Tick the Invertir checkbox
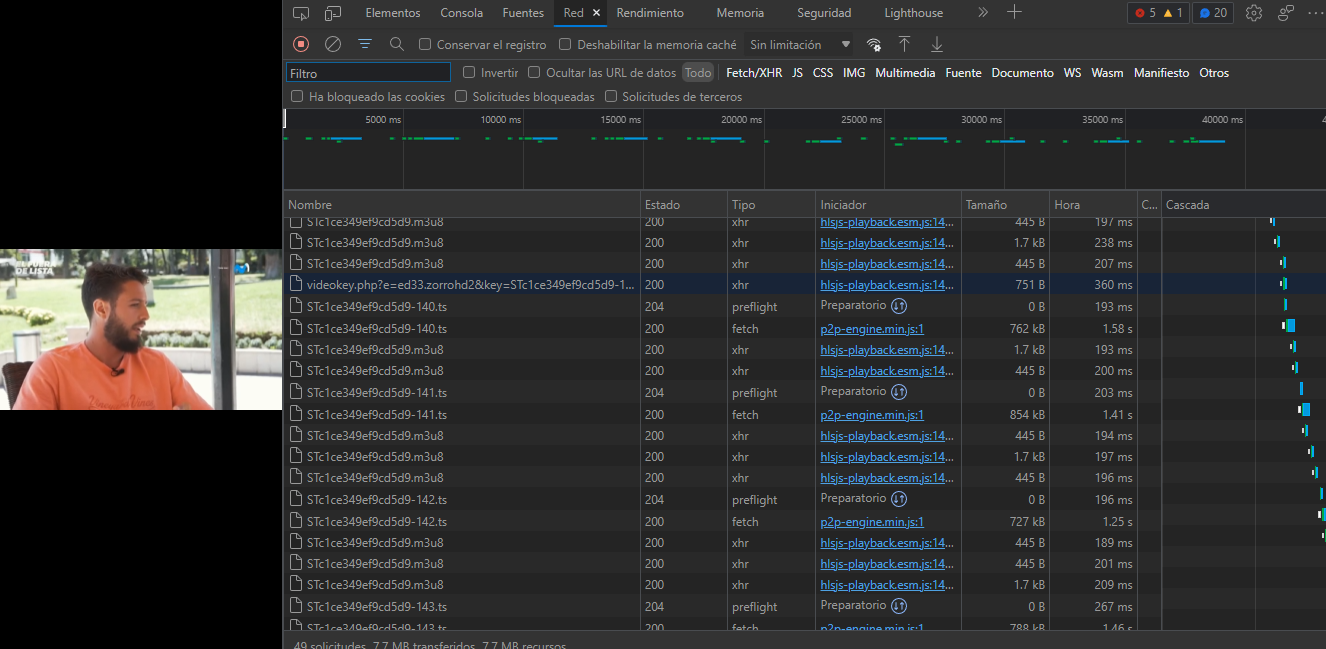Screen dimensions: 1326x649 pos(469,72)
